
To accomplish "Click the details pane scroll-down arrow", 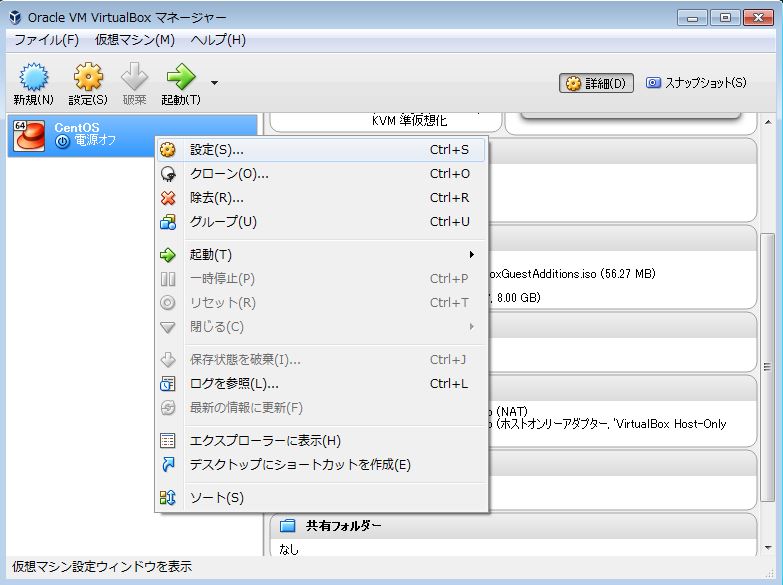I will pos(768,548).
